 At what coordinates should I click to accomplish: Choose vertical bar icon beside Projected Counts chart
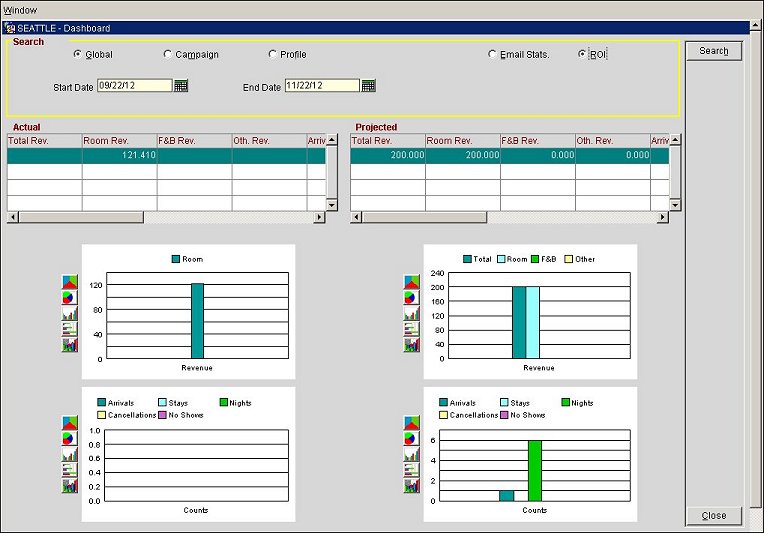(x=412, y=454)
